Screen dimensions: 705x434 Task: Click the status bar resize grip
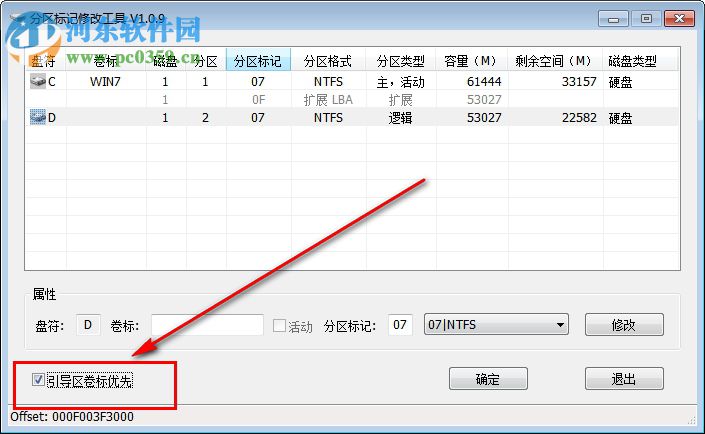[692, 419]
